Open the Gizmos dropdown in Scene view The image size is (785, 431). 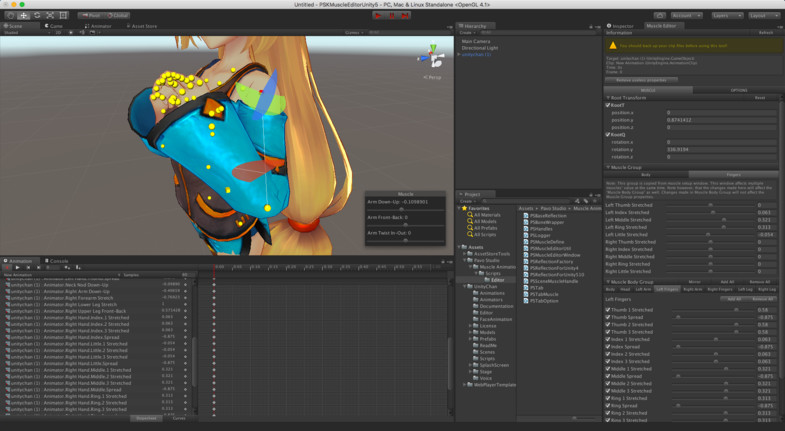click(x=354, y=33)
